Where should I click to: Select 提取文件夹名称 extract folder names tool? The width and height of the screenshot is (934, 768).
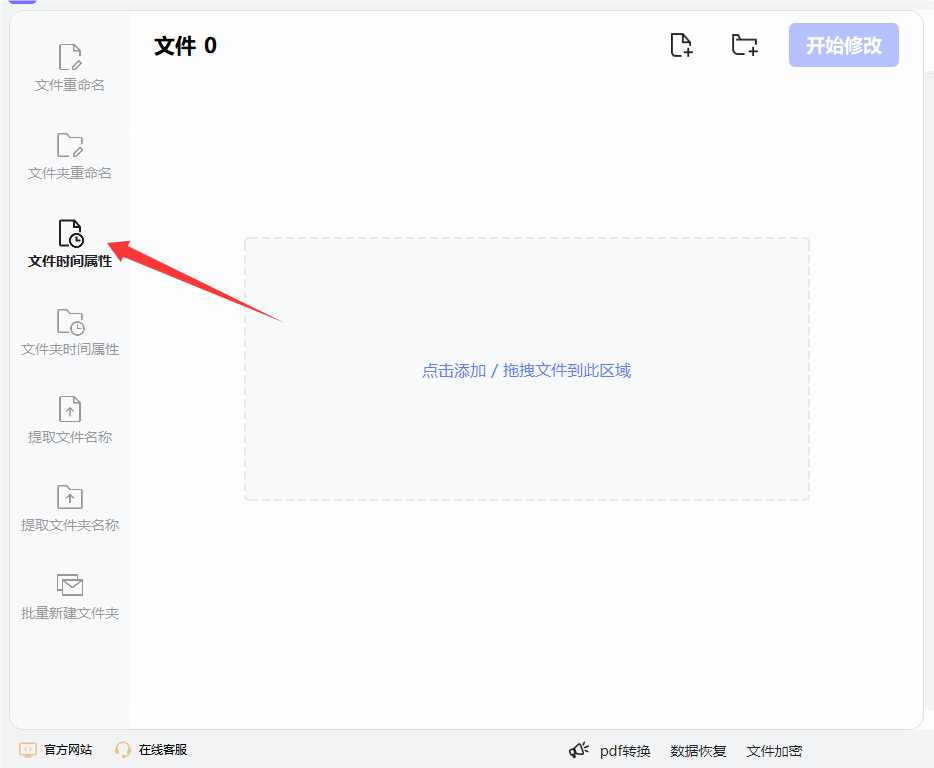pyautogui.click(x=70, y=508)
